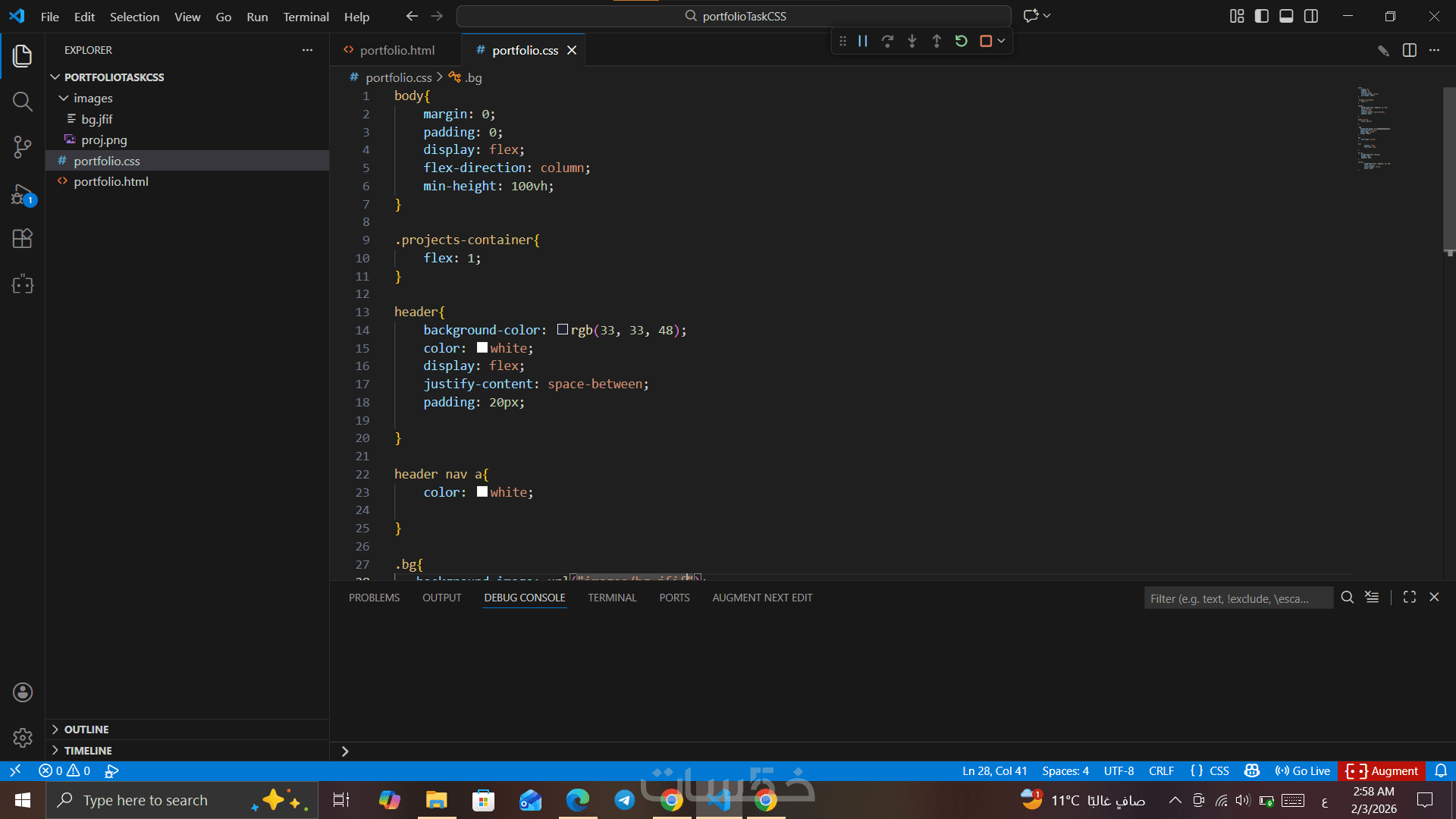Open the Source Control view
The image size is (1456, 819).
[23, 147]
